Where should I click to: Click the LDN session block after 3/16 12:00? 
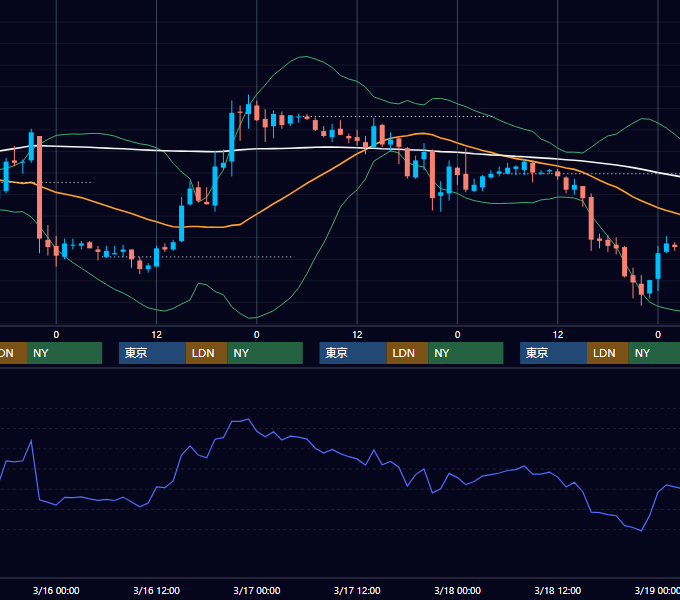206,353
